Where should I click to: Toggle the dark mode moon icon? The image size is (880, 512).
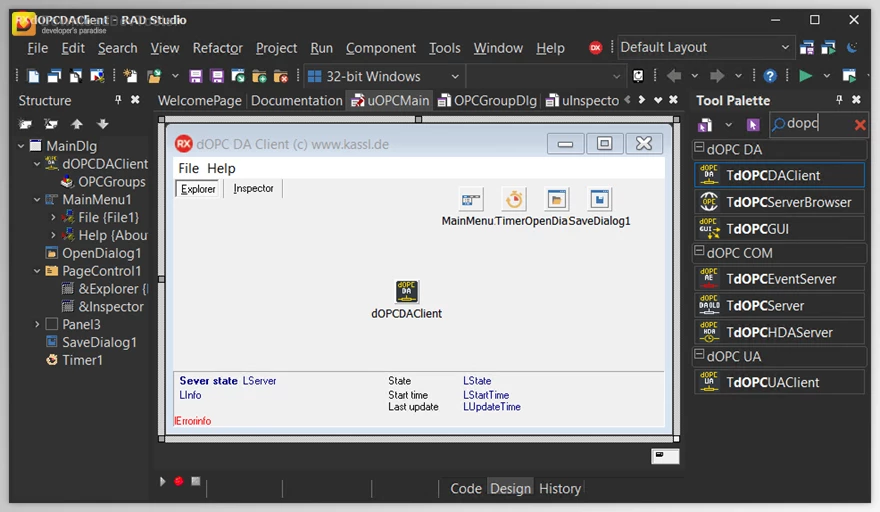[x=852, y=48]
